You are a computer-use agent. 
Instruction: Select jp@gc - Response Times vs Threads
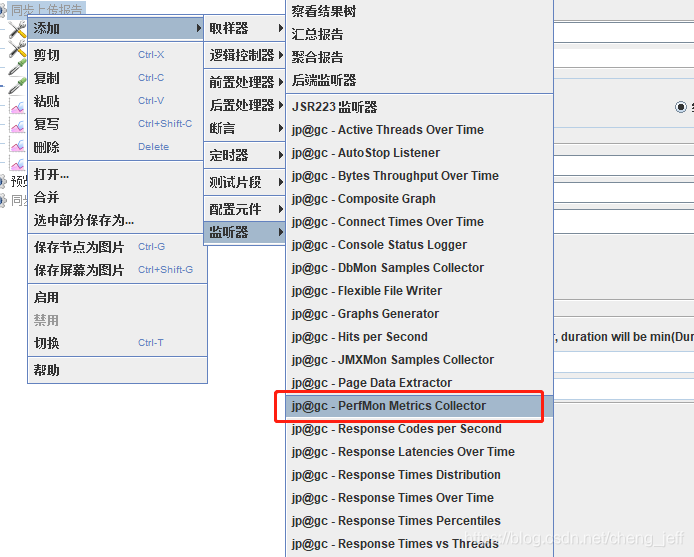coord(420,544)
